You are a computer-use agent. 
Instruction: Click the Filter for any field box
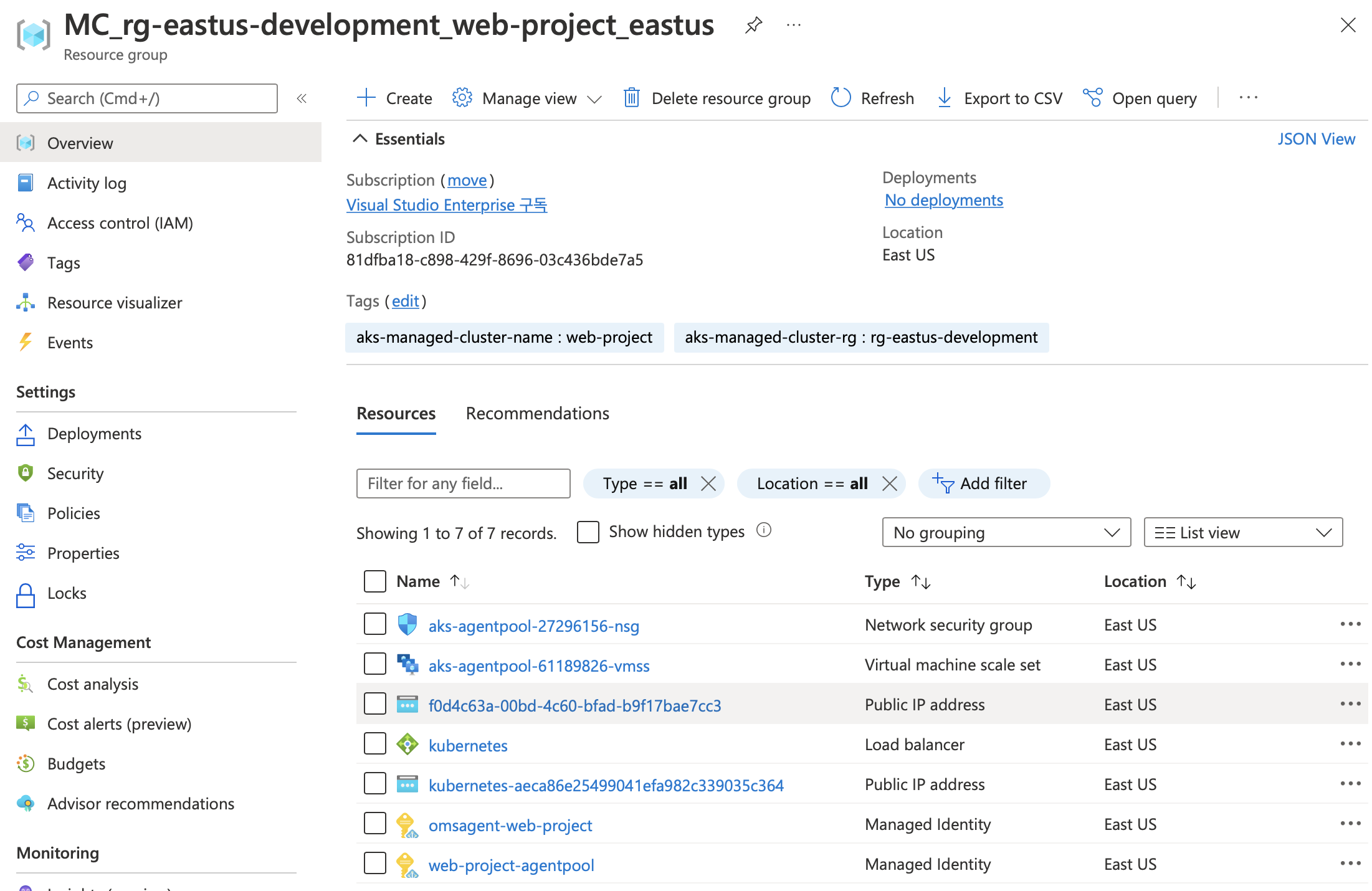point(463,484)
